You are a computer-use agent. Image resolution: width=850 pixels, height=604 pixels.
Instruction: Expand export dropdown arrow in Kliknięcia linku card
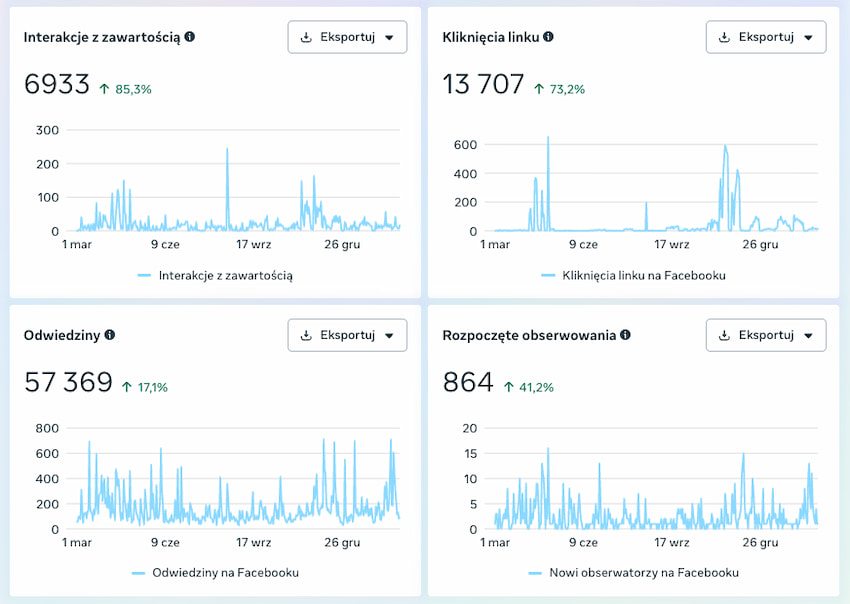click(x=807, y=37)
